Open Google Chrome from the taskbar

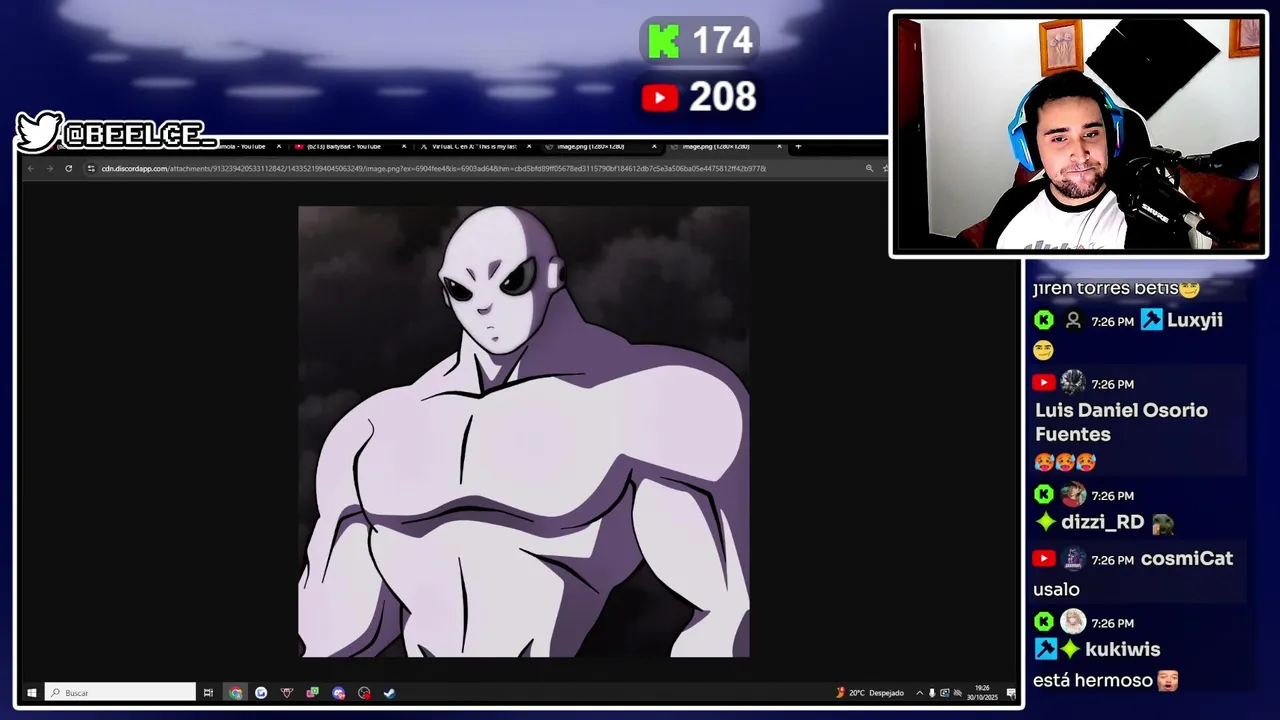click(235, 692)
